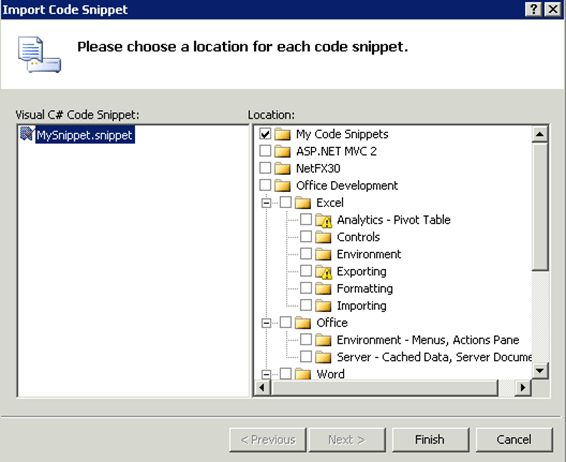This screenshot has width=566, height=462.
Task: Click the MySnippet.snippet file icon
Action: (27, 134)
